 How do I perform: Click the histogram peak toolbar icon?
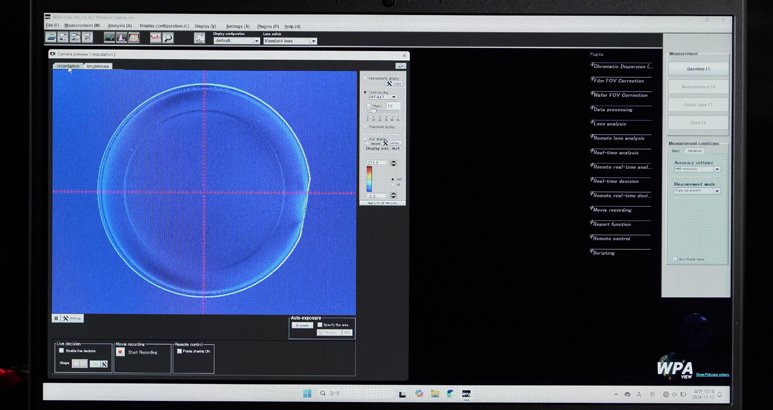121,37
